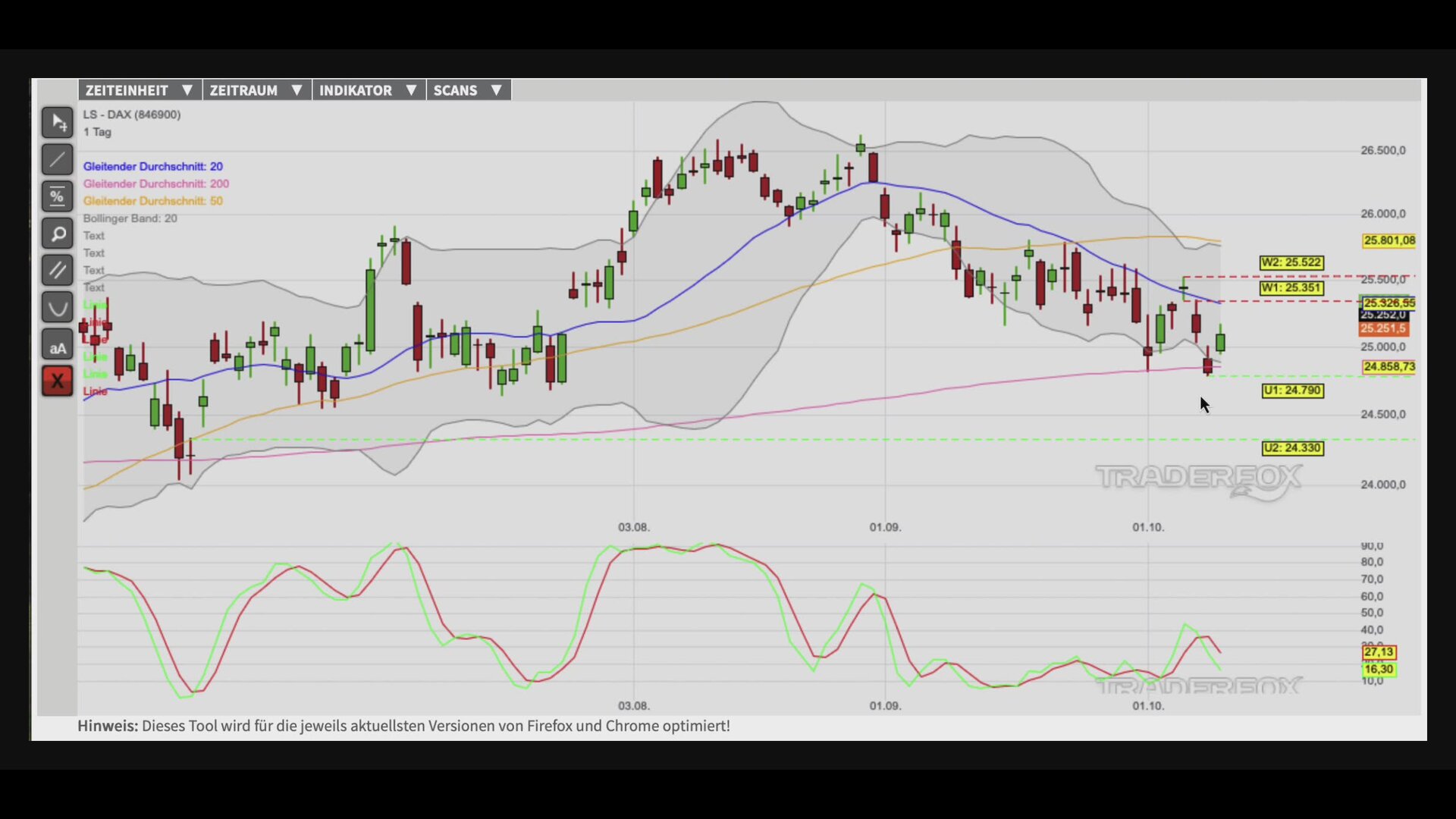This screenshot has width=1456, height=819.
Task: Click 'Gleitender Durchschnitt: 200' legend entry
Action: click(156, 184)
